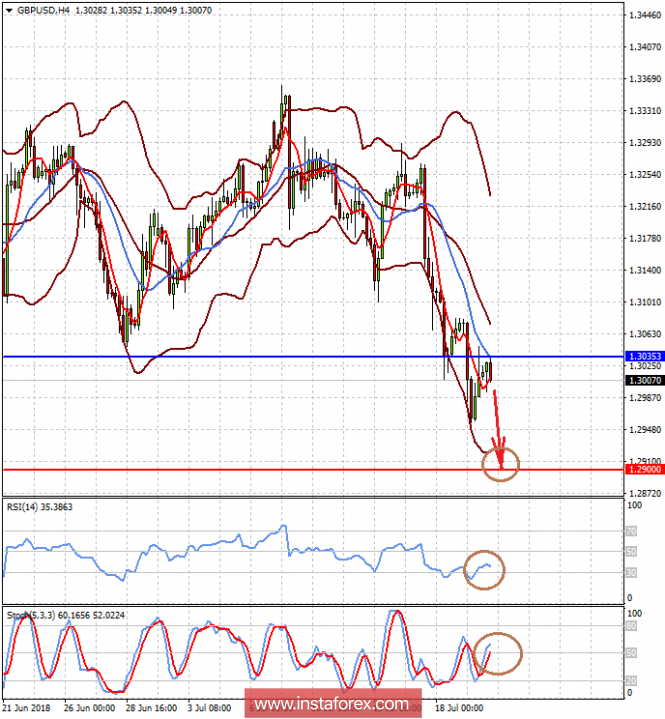The image size is (665, 719).
Task: Click the 26 Jun 00:00 date label
Action: (x=91, y=706)
